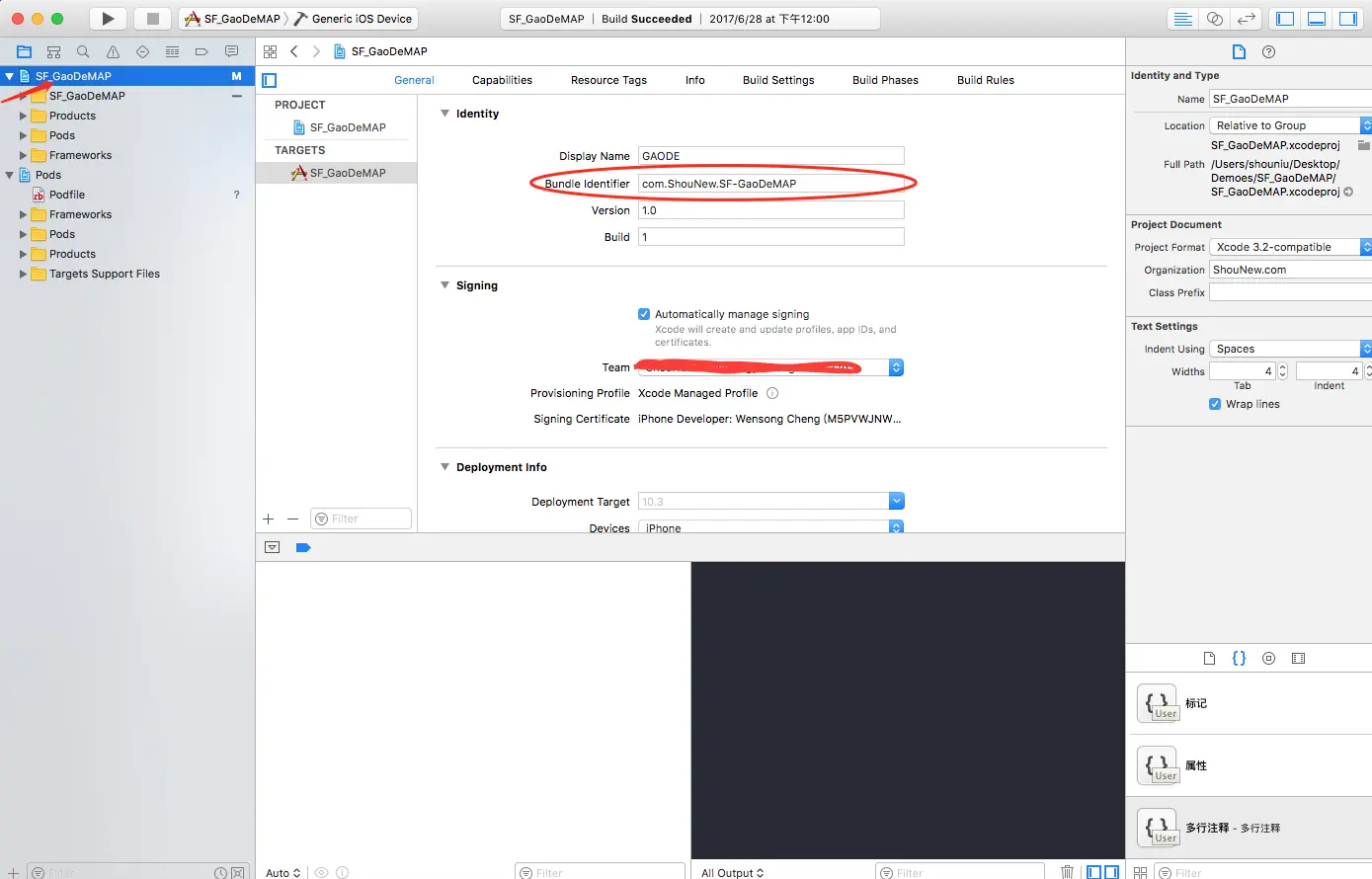This screenshot has width=1372, height=879.
Task: Clear console with trash icon
Action: tap(1067, 872)
